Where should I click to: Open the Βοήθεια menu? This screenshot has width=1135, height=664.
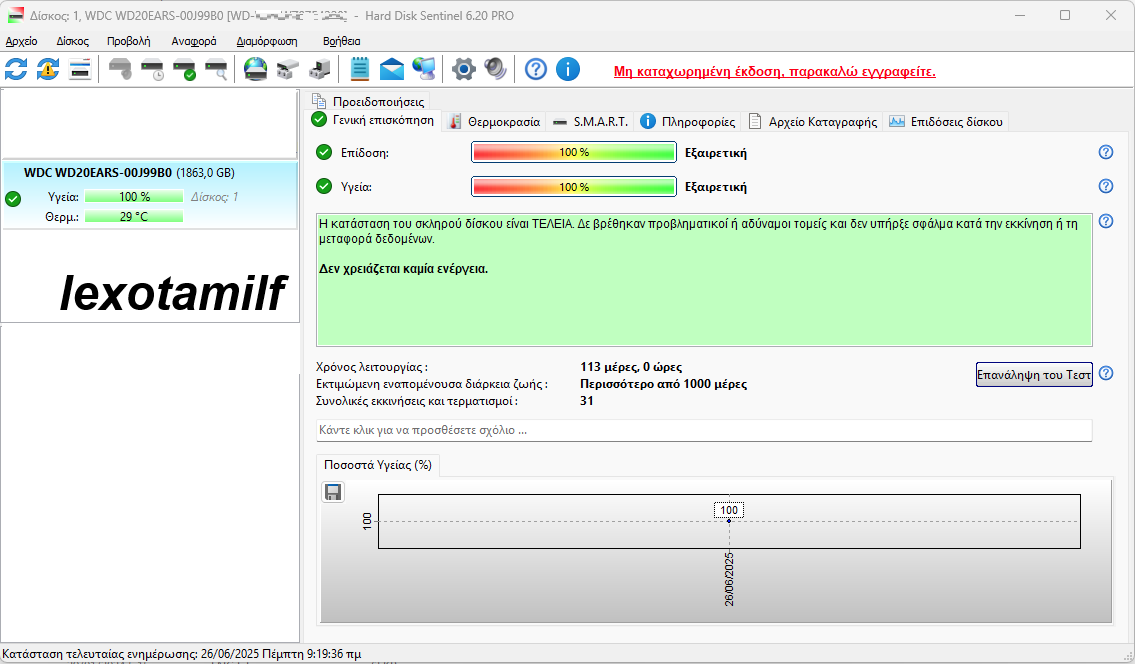point(341,41)
